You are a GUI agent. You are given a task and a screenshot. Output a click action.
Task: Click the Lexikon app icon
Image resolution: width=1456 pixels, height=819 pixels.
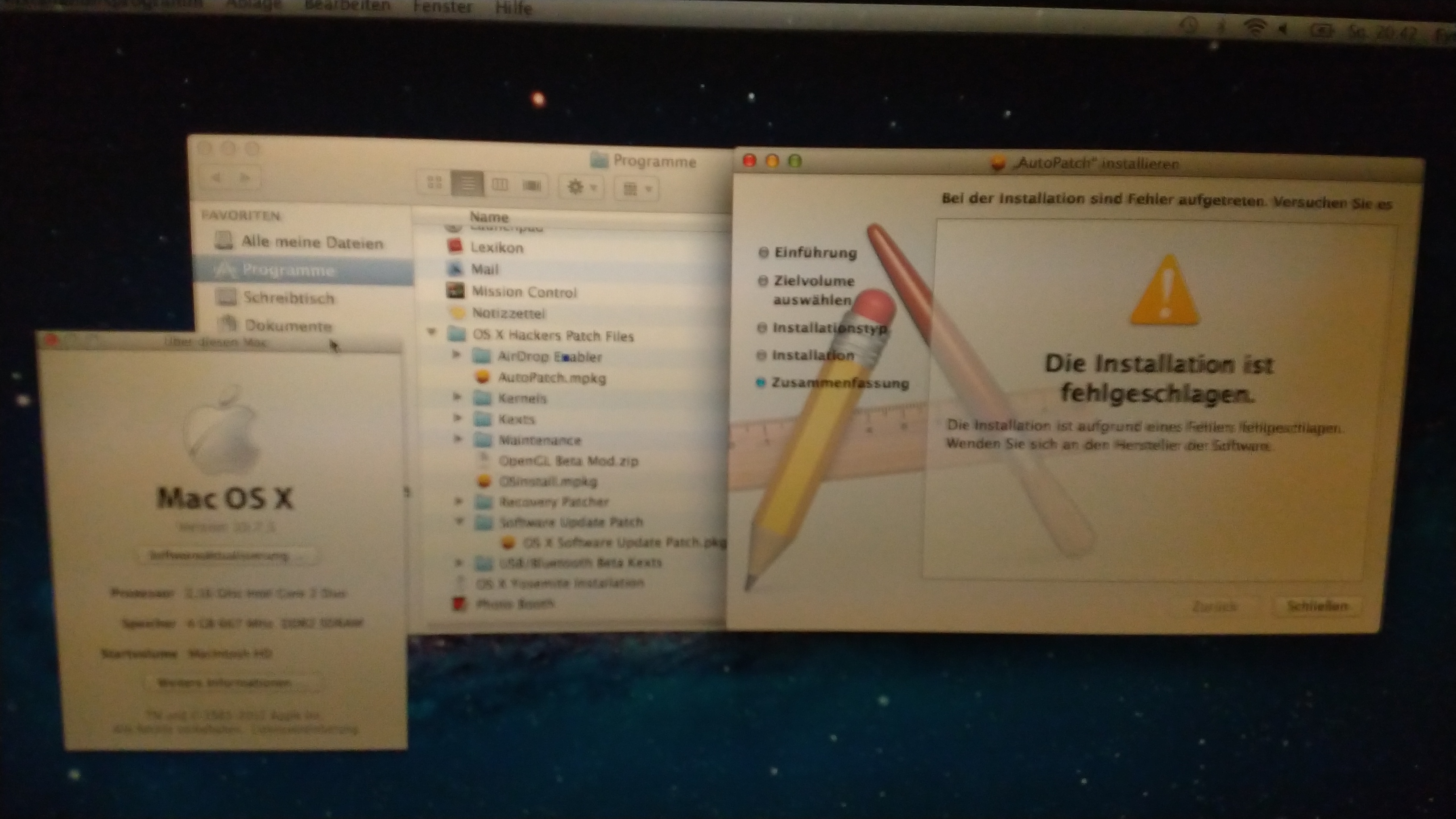[x=455, y=246]
